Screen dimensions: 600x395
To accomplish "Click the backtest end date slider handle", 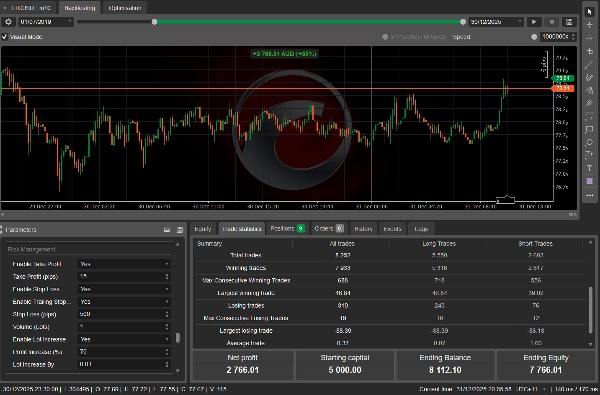I will tap(463, 22).
